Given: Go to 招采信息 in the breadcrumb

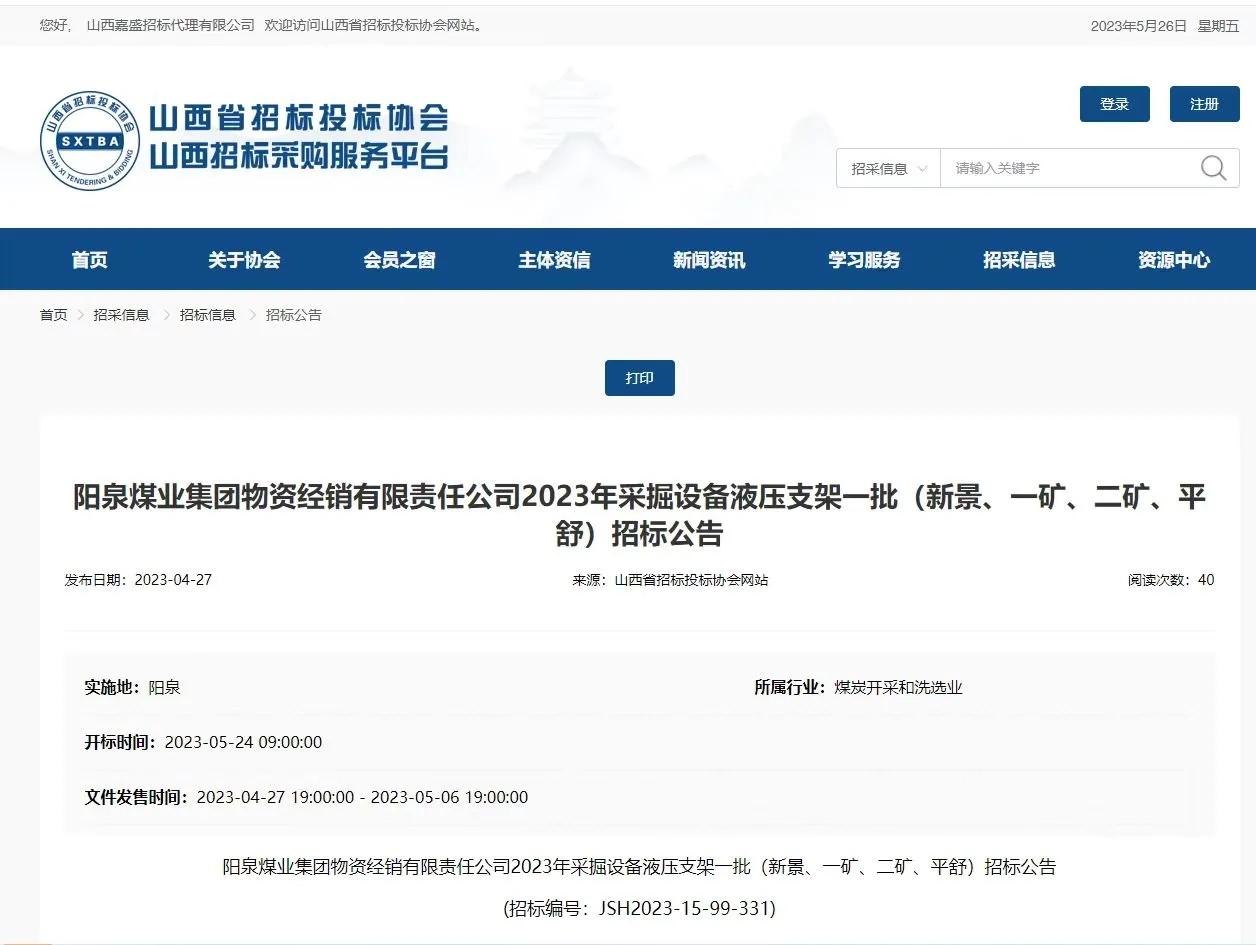Looking at the screenshot, I should click(121, 315).
